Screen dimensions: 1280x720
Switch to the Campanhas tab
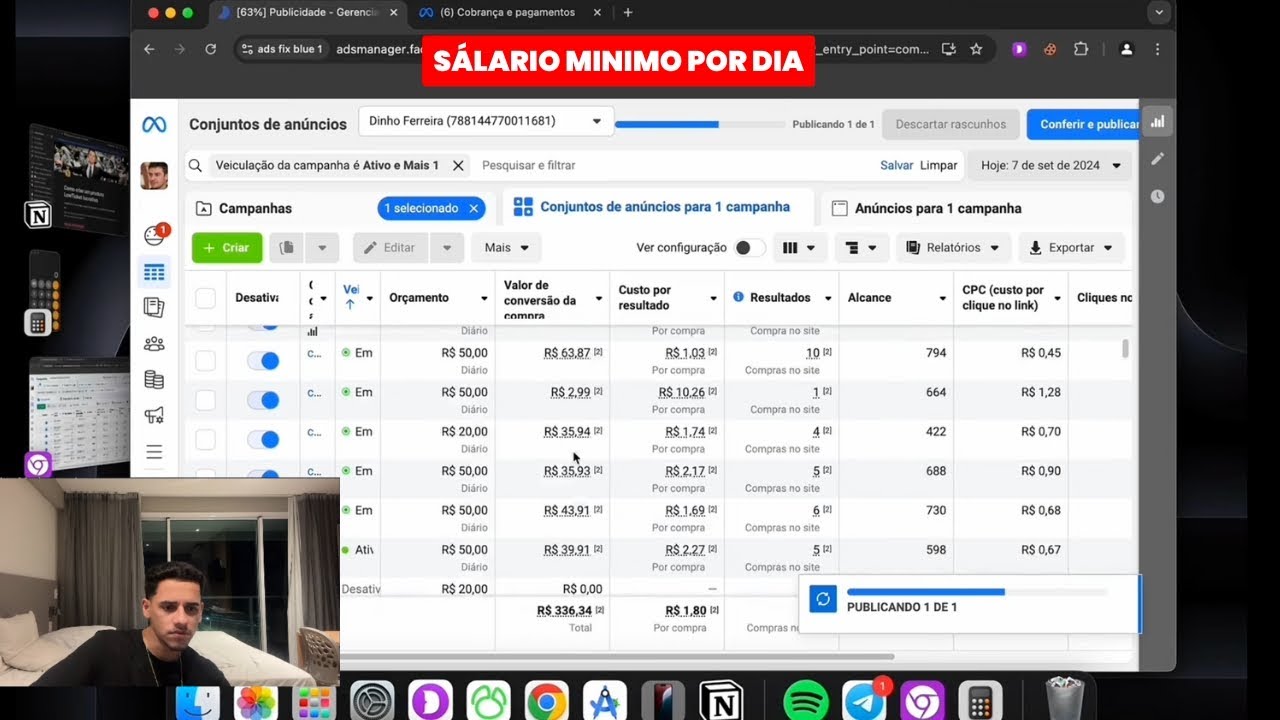255,208
